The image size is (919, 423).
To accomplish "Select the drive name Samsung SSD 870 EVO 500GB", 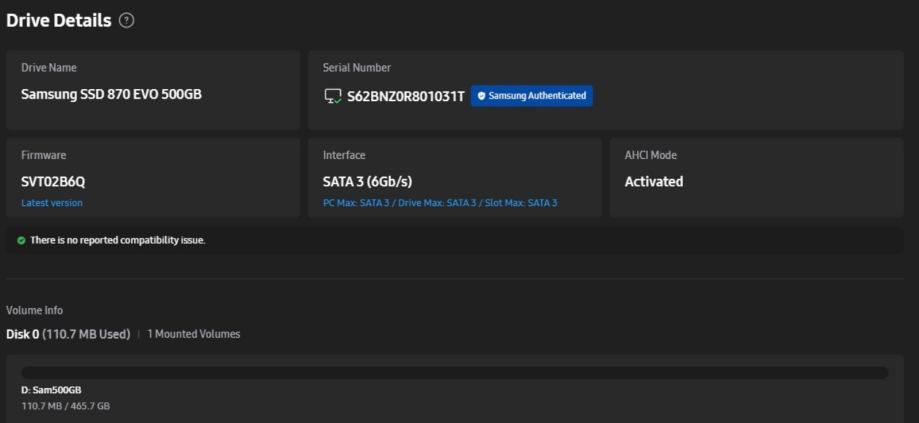I will pos(111,94).
